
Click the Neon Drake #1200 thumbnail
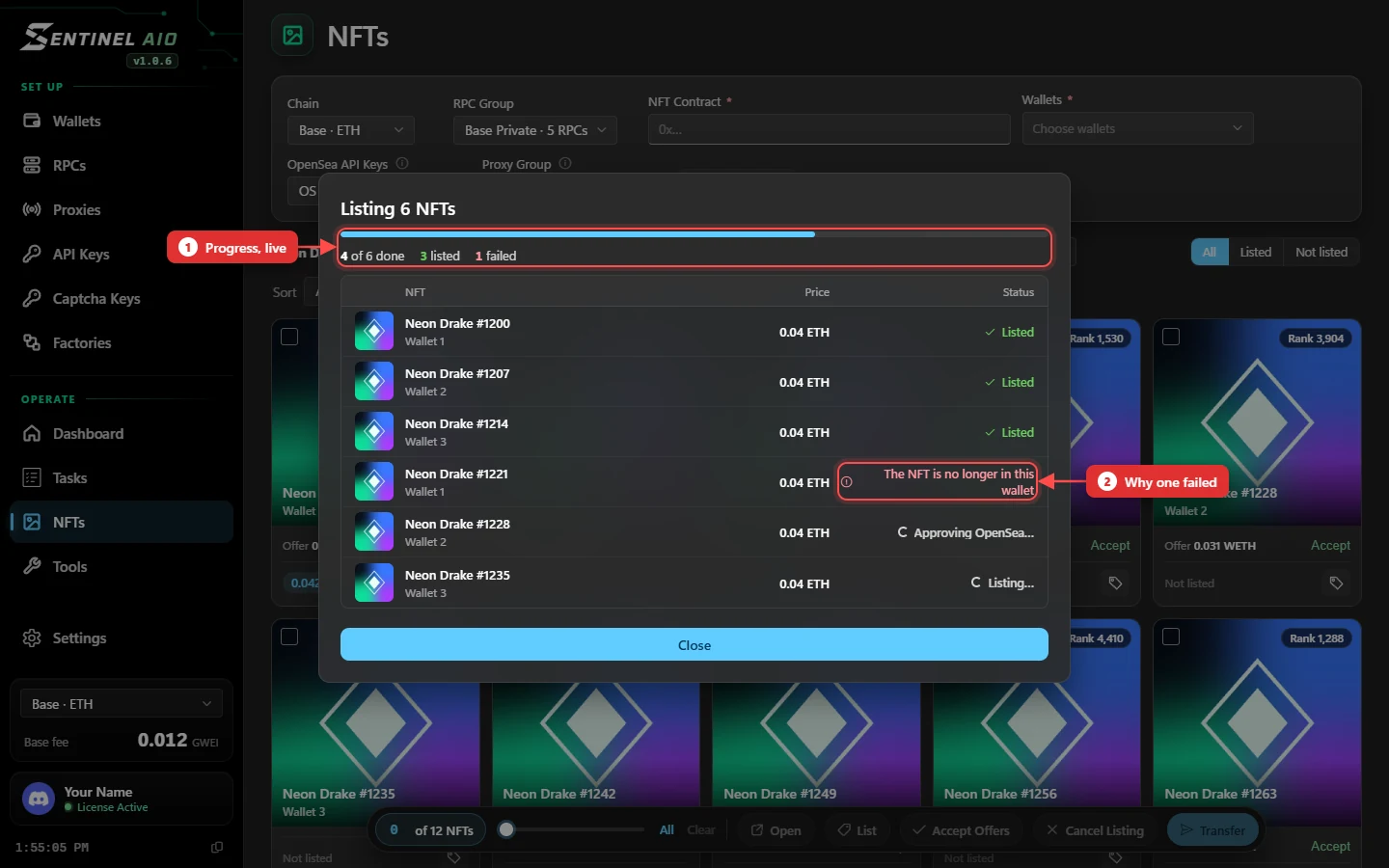(x=374, y=332)
